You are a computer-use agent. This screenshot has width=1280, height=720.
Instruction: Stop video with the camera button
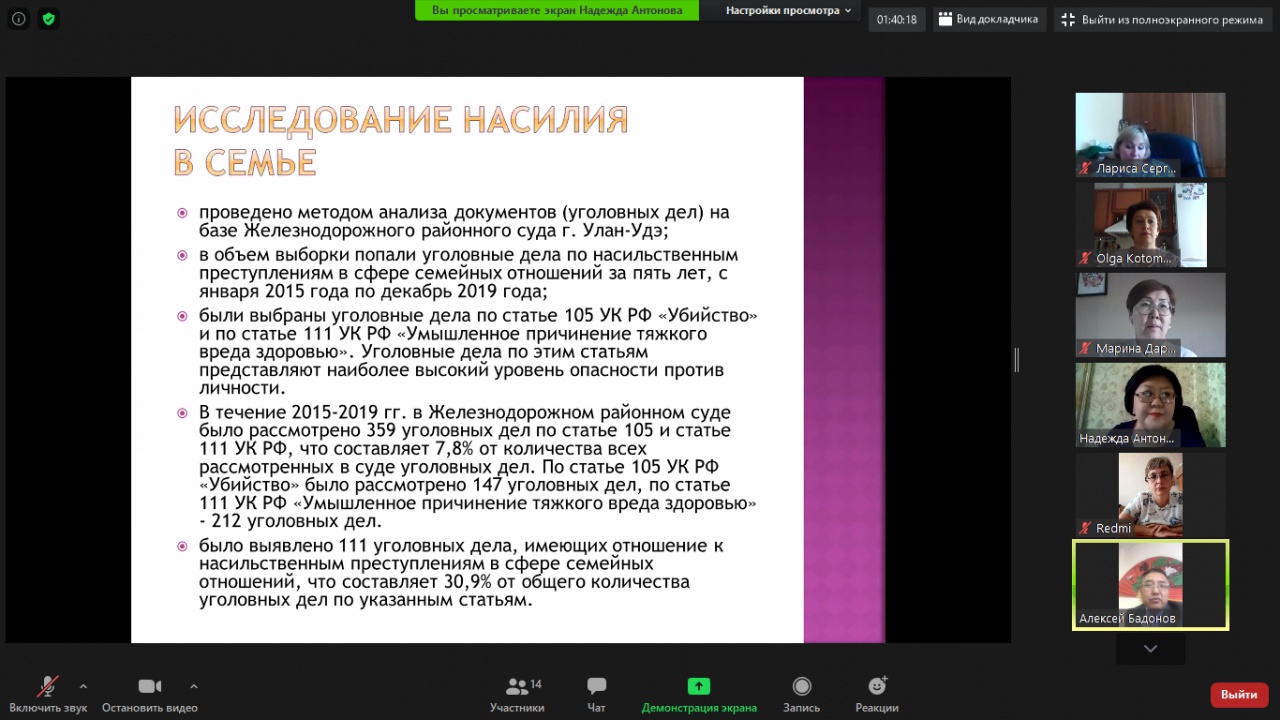click(x=149, y=694)
